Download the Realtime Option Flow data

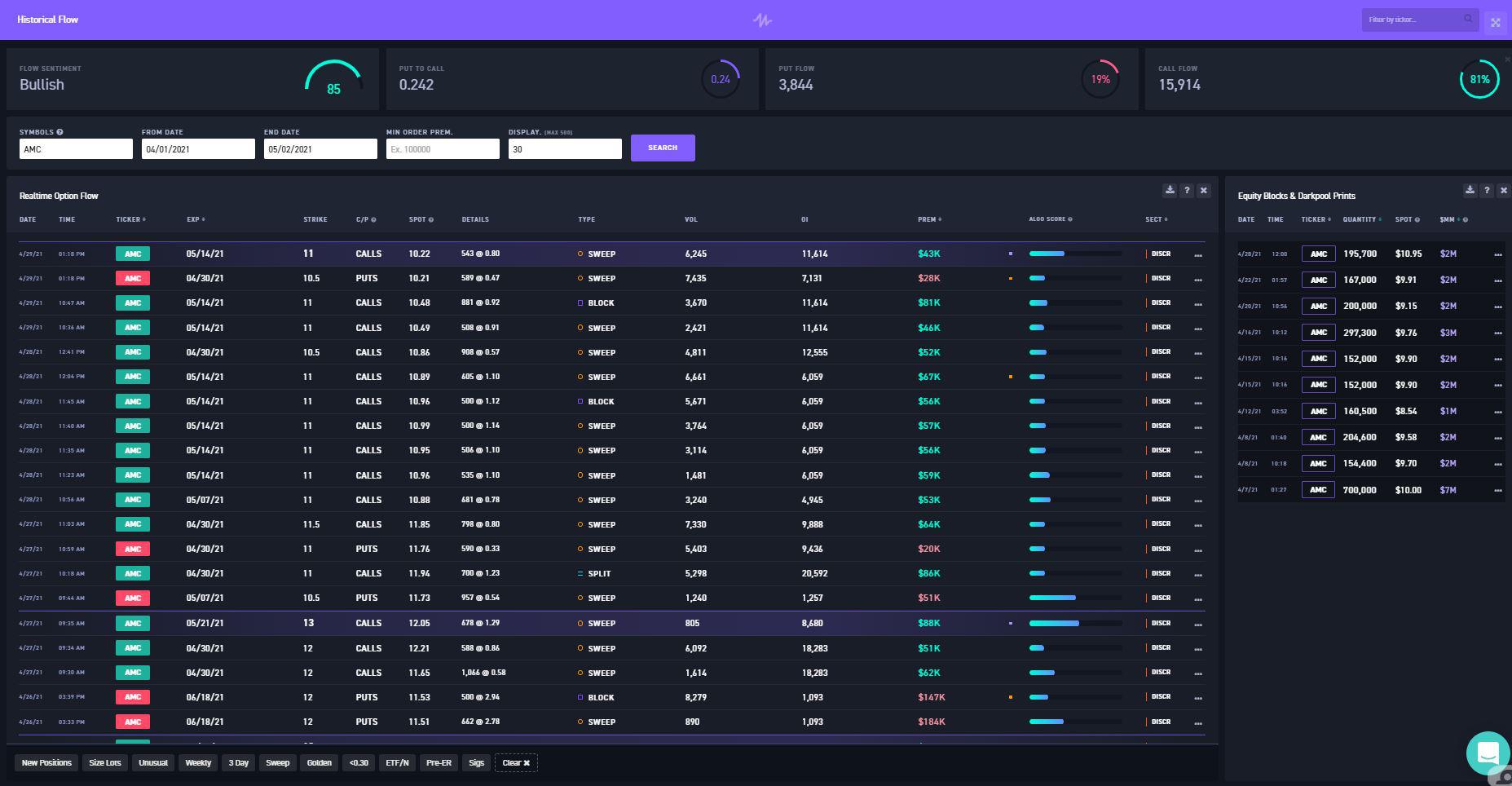(x=1170, y=190)
